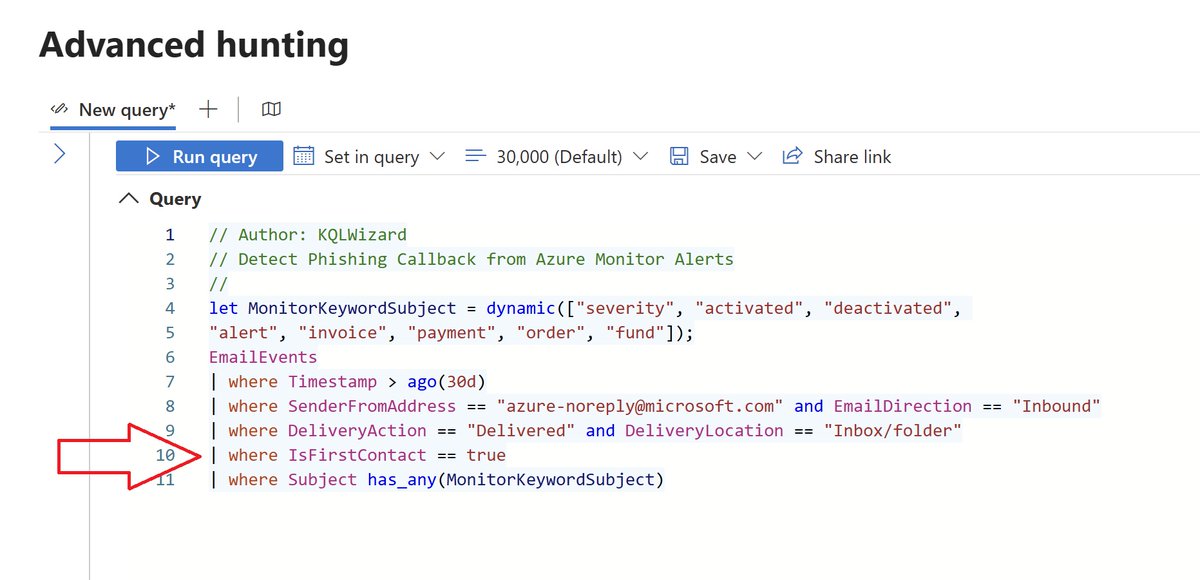
Task: Click the lines icon beside 30,000 (Default)
Action: (x=475, y=156)
